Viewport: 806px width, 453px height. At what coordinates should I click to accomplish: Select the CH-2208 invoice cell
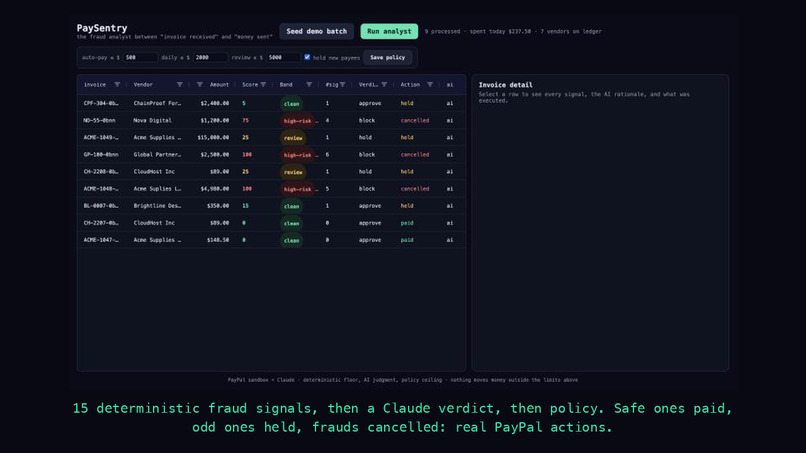click(x=101, y=172)
